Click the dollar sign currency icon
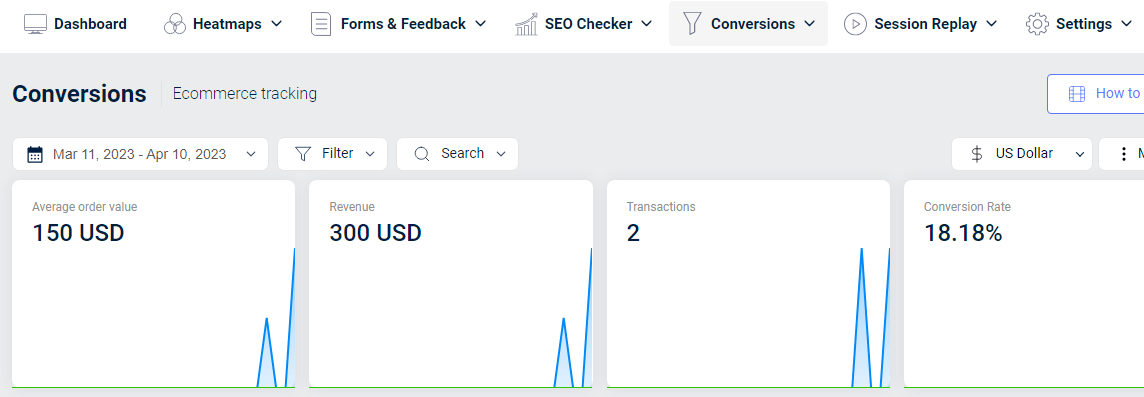 977,154
